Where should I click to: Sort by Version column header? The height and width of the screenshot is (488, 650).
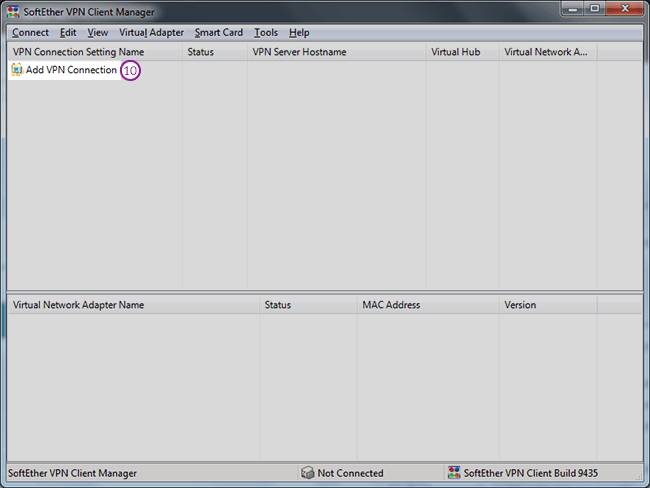pyautogui.click(x=548, y=305)
